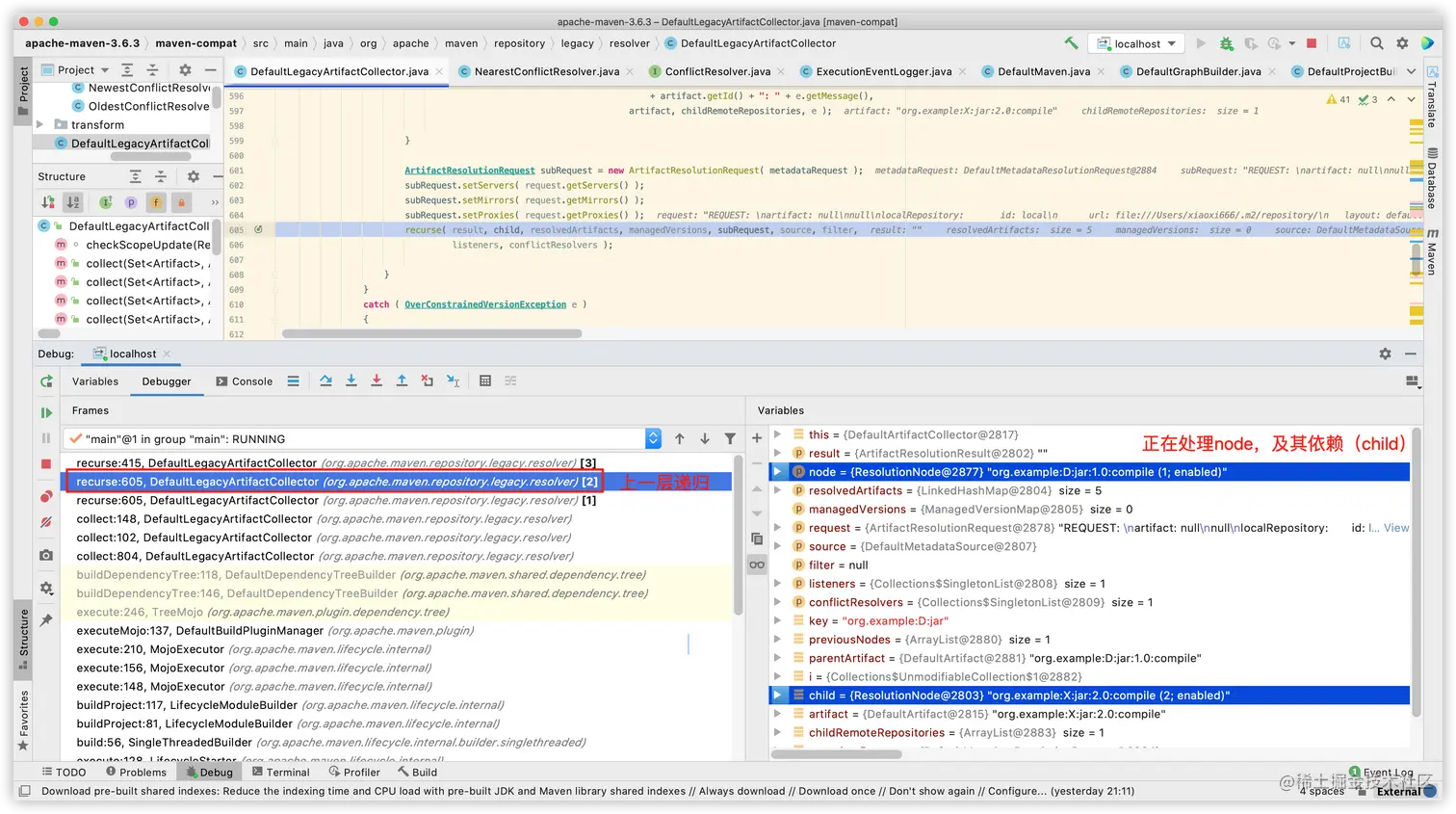Screen dimensions: 1456x814
Task: Open the thread selector for "main"@1 RUNNING
Action: tap(362, 438)
